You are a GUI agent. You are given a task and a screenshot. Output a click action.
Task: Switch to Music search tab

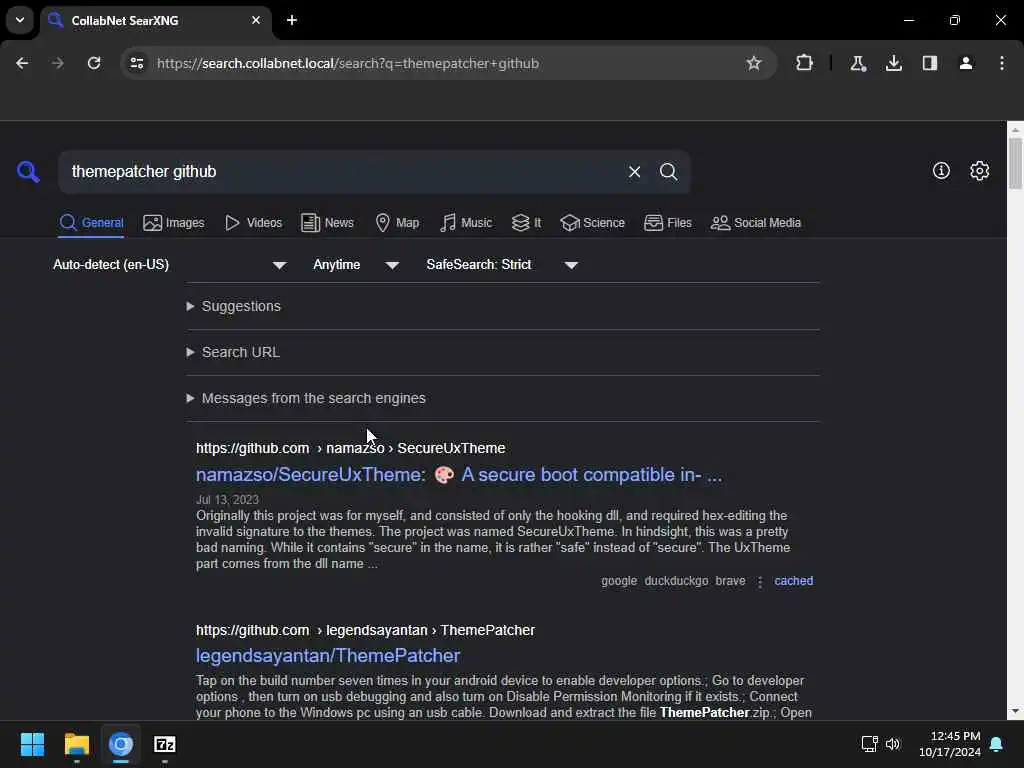(x=466, y=223)
